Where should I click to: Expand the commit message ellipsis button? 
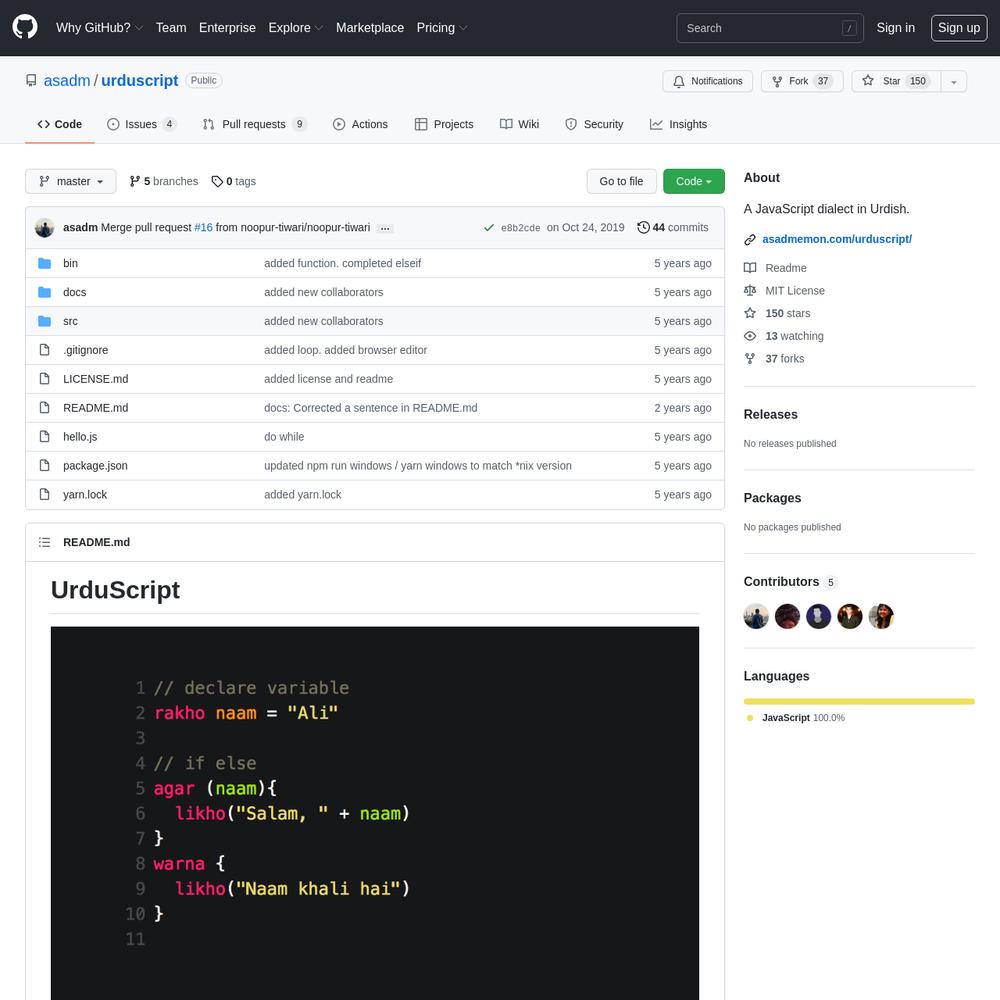click(x=385, y=228)
